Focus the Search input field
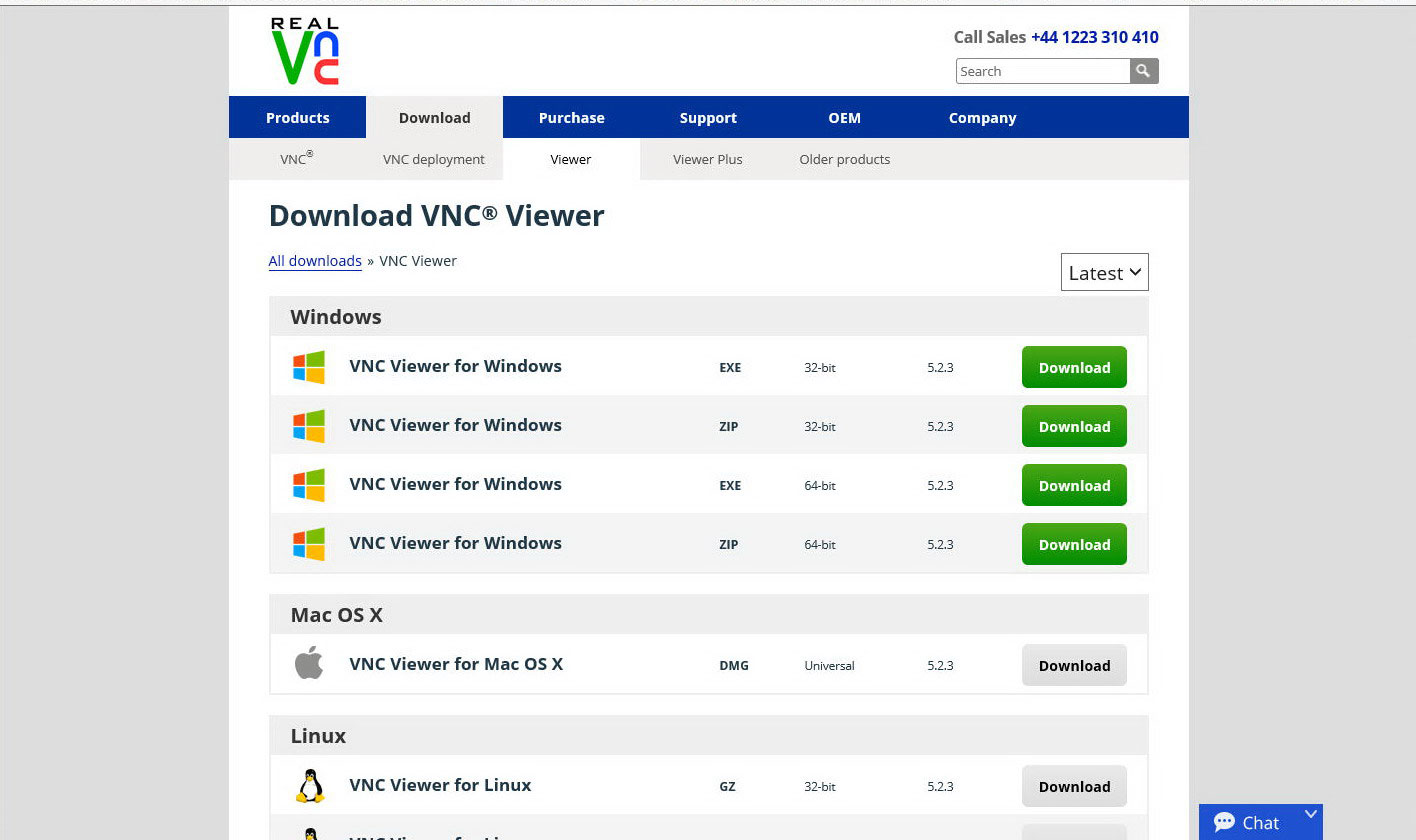 pyautogui.click(x=1043, y=71)
